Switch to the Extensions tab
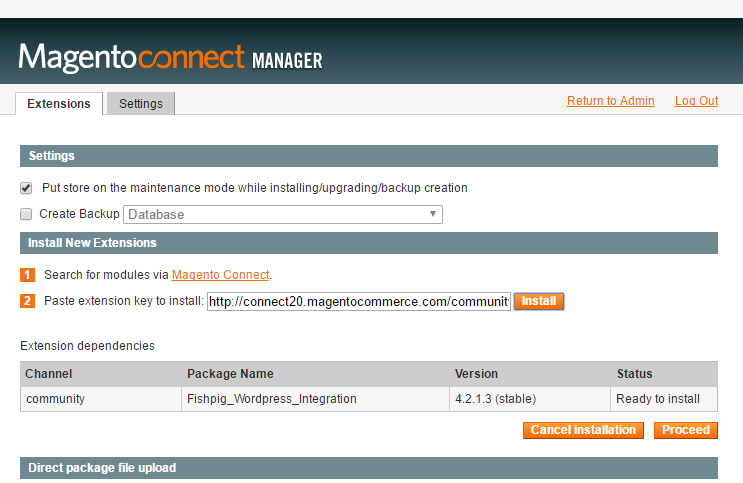743x483 pixels. pos(59,103)
